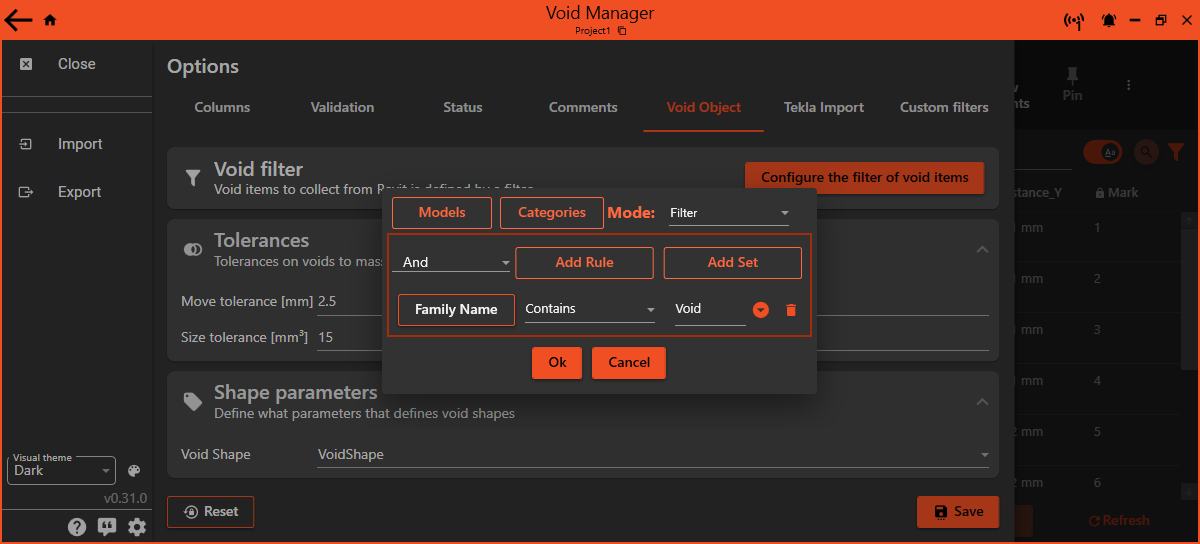Click the orange filter funnel icon
This screenshot has width=1200, height=544.
[1176, 152]
